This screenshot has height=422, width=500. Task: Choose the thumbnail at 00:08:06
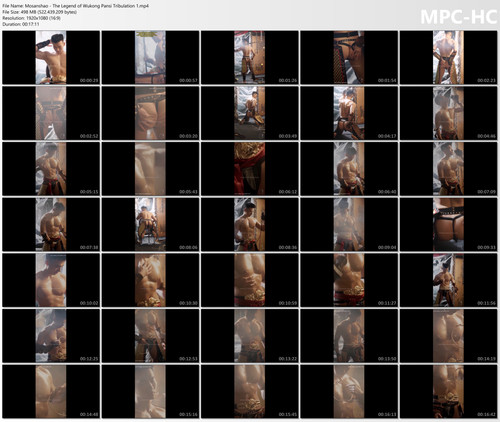pos(150,224)
